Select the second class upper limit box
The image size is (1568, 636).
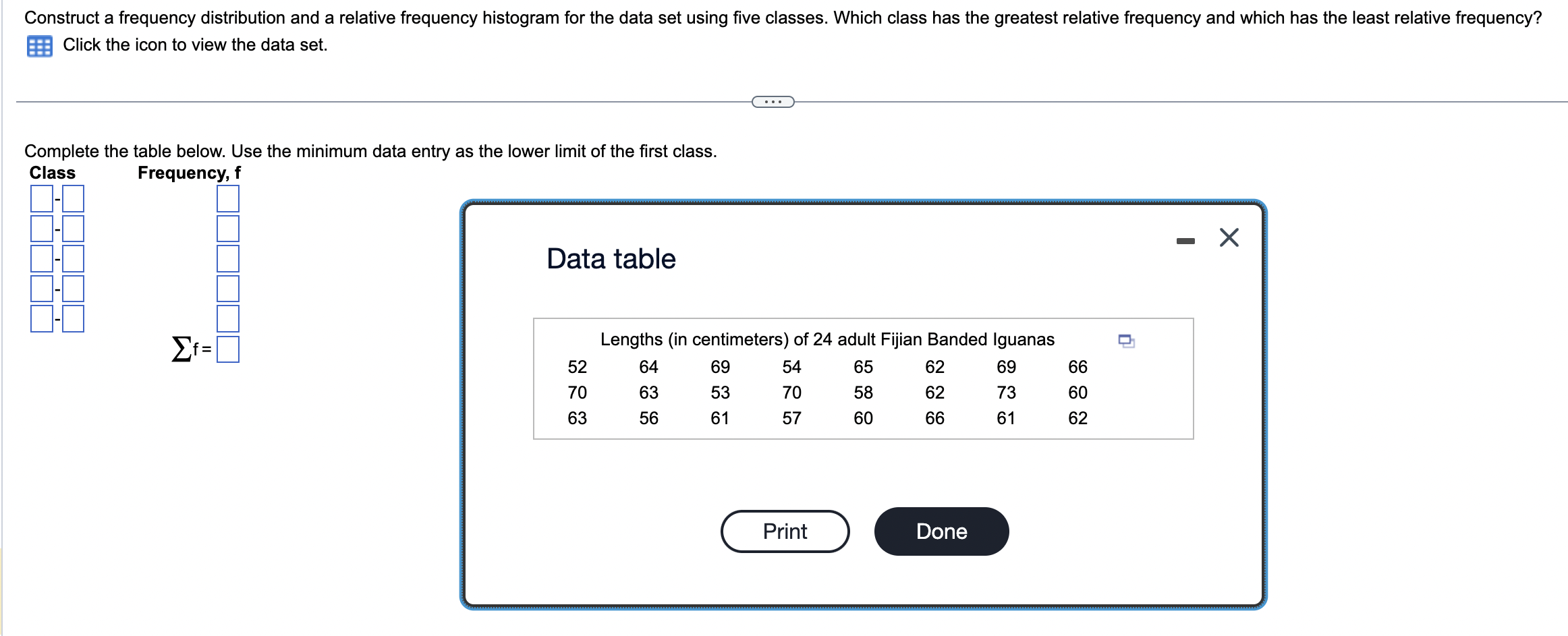tap(73, 228)
